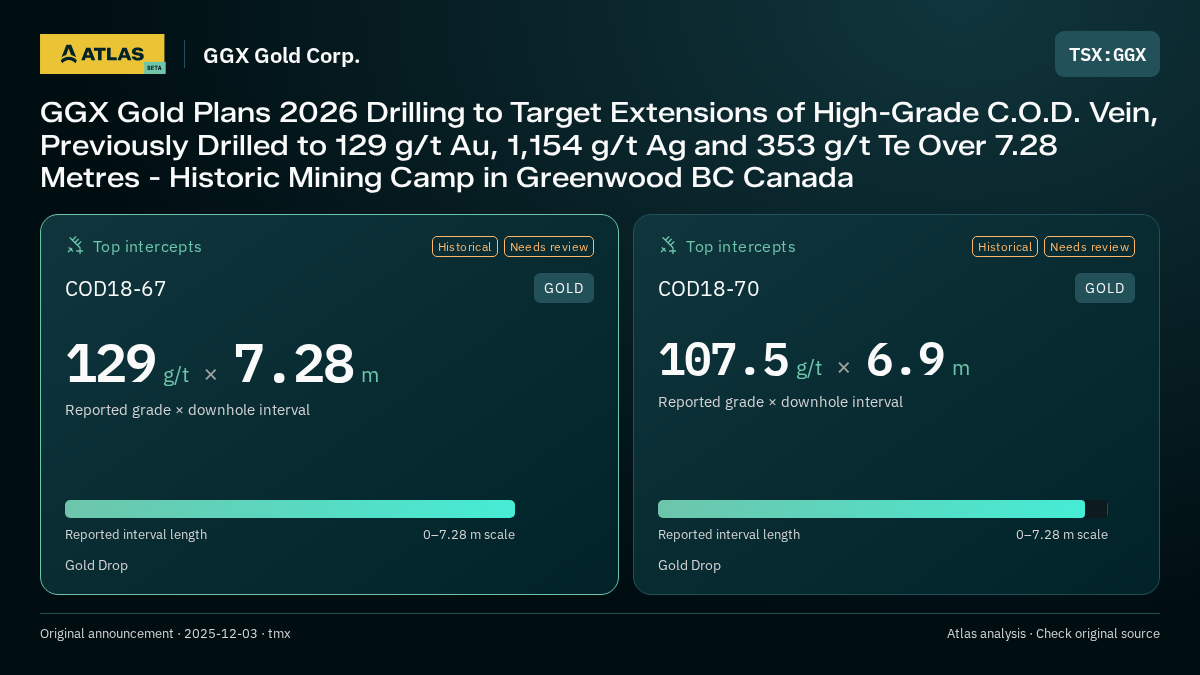The height and width of the screenshot is (675, 1200).
Task: Select Needs review tag on COD18-70 card
Action: tap(1089, 246)
